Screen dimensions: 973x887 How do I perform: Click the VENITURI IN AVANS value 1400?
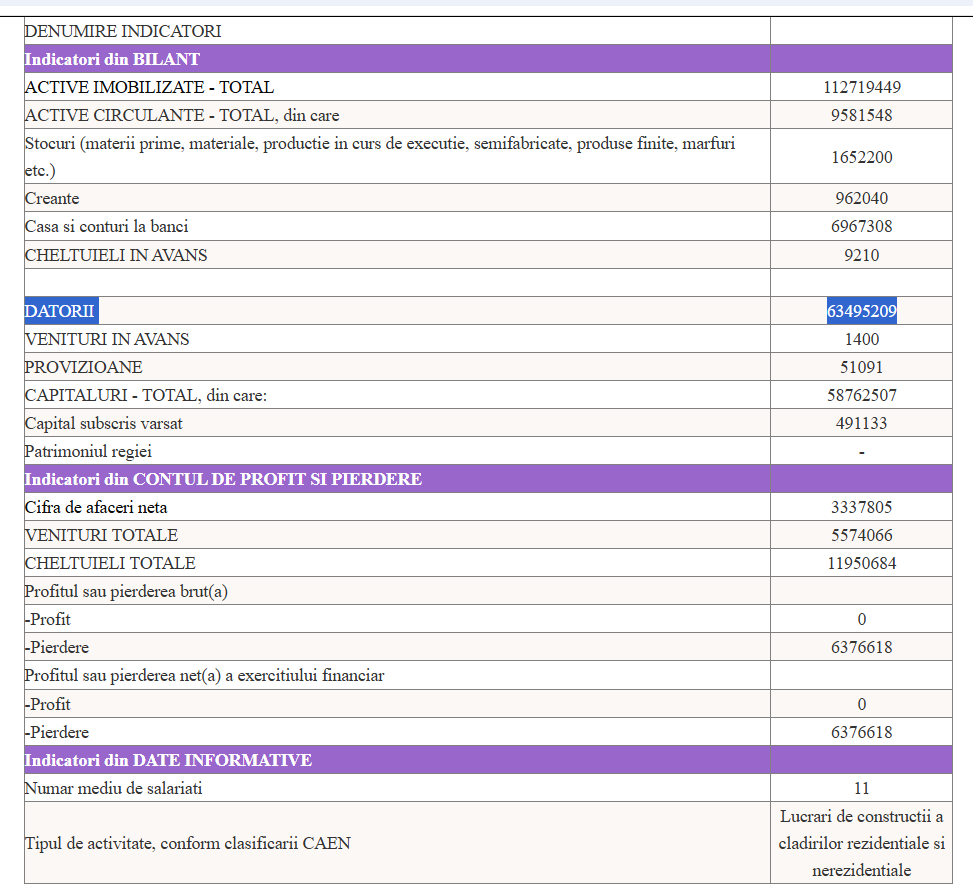[861, 339]
